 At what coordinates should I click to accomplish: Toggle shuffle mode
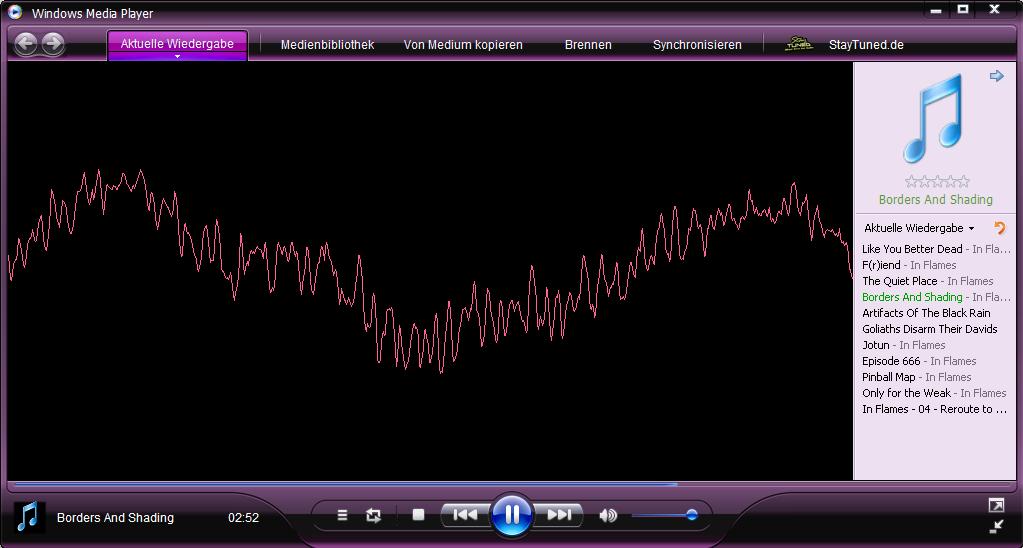[x=342, y=515]
